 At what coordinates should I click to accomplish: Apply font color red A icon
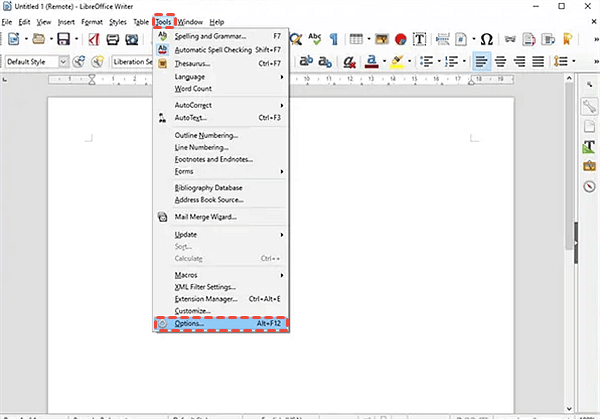click(372, 62)
